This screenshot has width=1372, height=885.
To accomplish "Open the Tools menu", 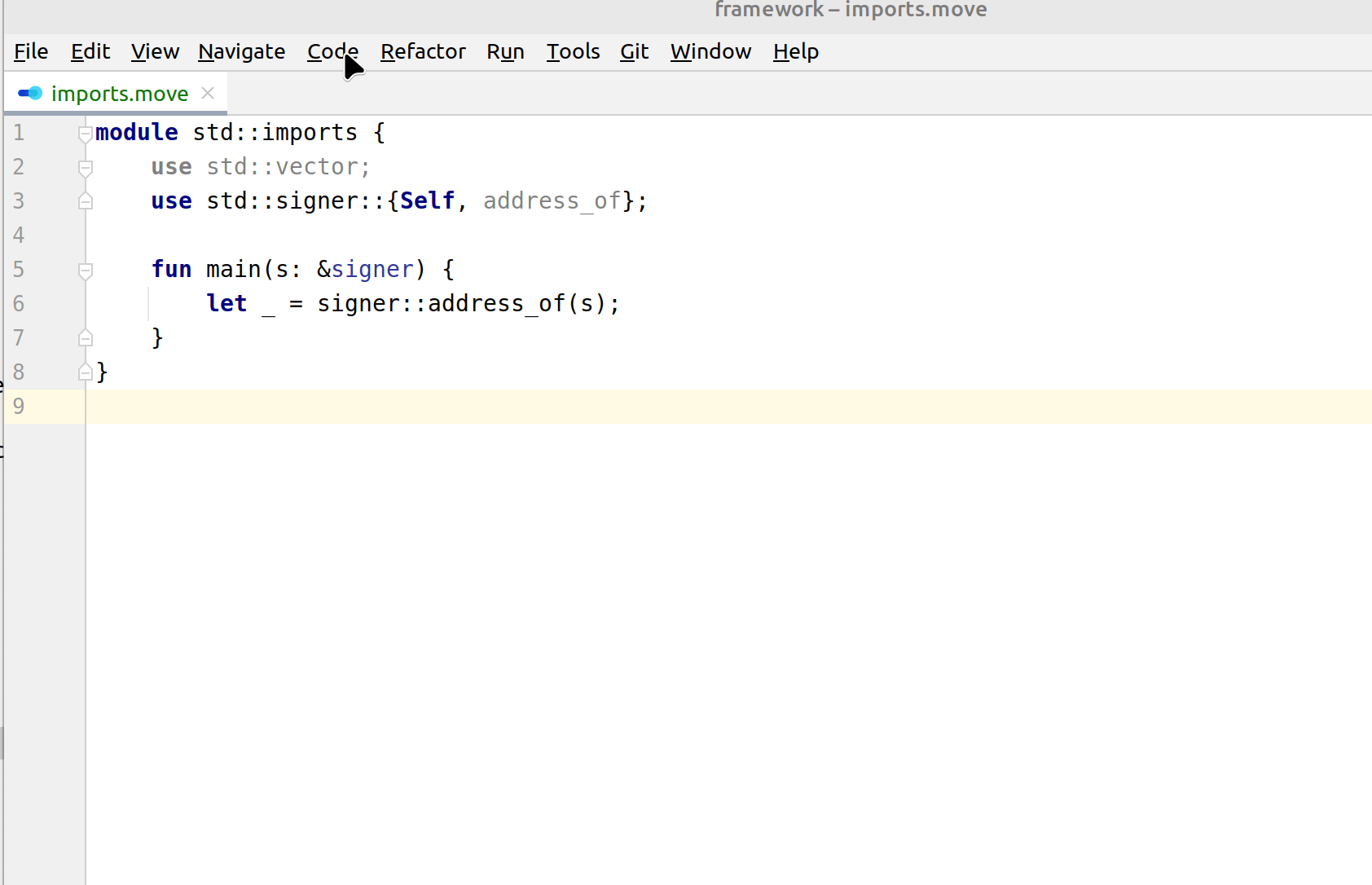I will pos(573,51).
